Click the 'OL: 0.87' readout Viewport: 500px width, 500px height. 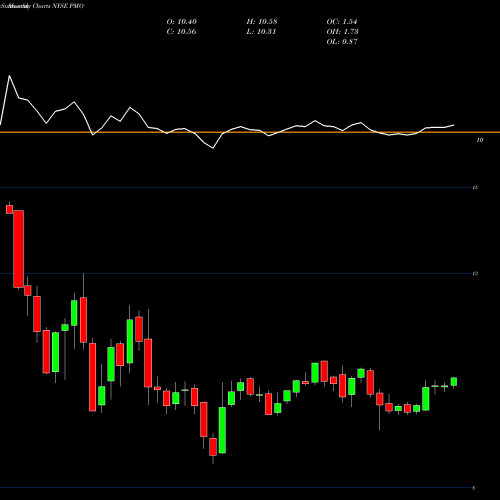[x=342, y=42]
